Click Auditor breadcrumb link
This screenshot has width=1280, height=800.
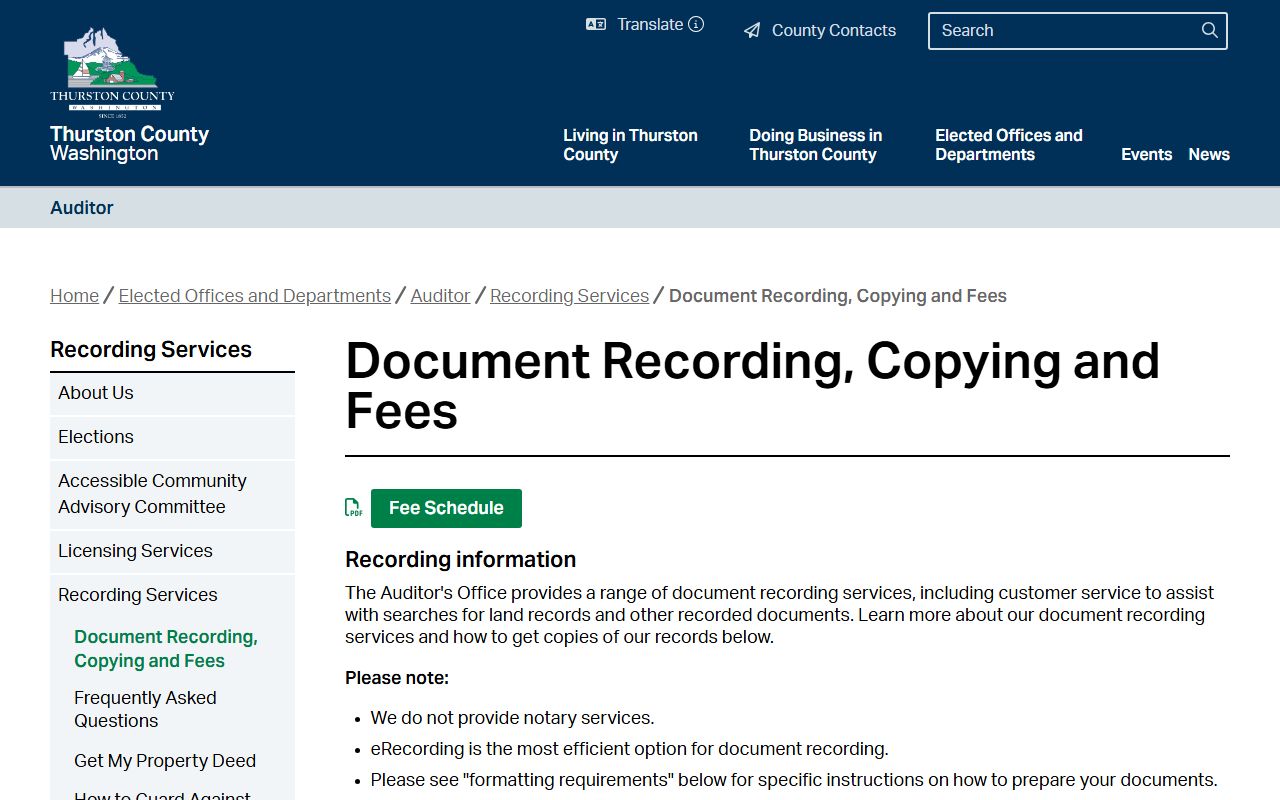coord(440,296)
